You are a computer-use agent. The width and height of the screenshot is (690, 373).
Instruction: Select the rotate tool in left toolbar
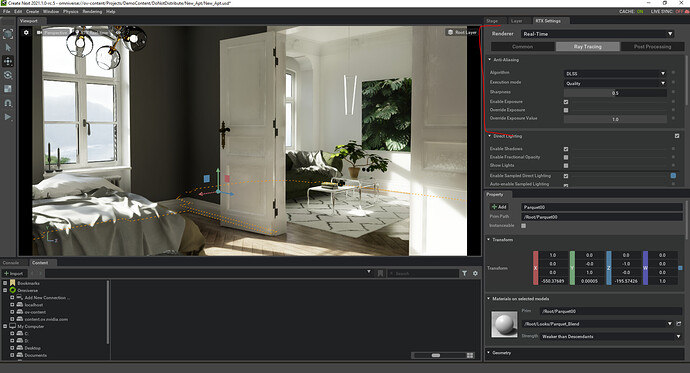tap(7, 75)
